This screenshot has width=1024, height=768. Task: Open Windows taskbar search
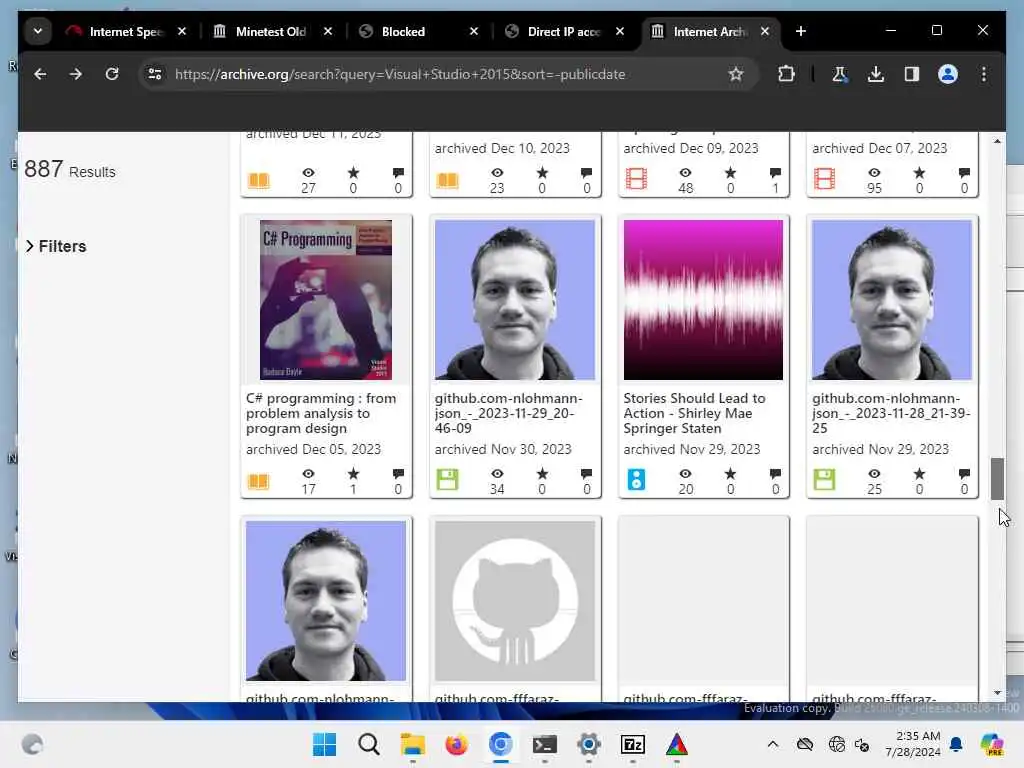coord(368,744)
